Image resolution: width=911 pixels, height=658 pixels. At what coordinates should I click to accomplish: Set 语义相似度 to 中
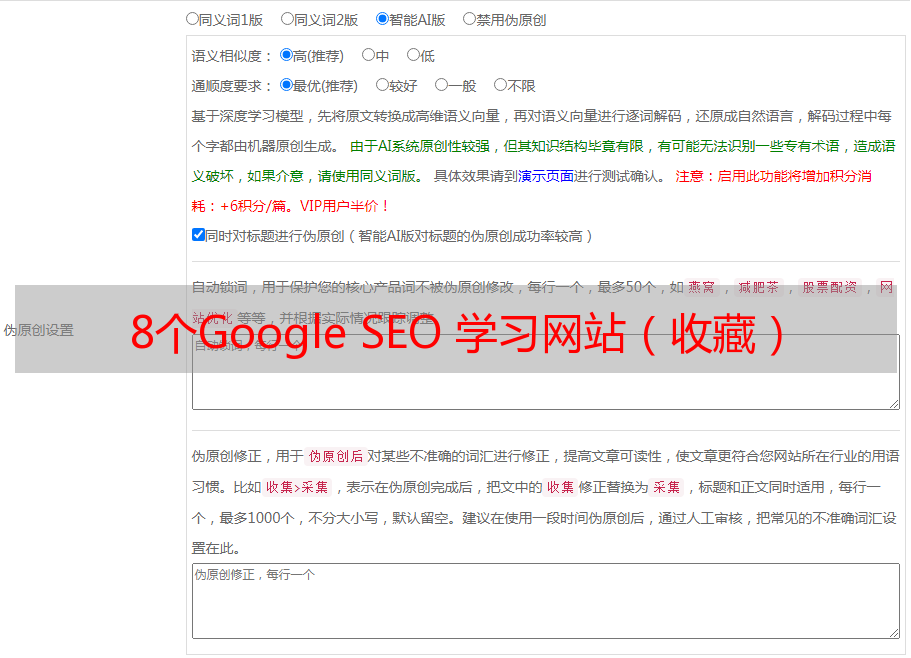[368, 55]
